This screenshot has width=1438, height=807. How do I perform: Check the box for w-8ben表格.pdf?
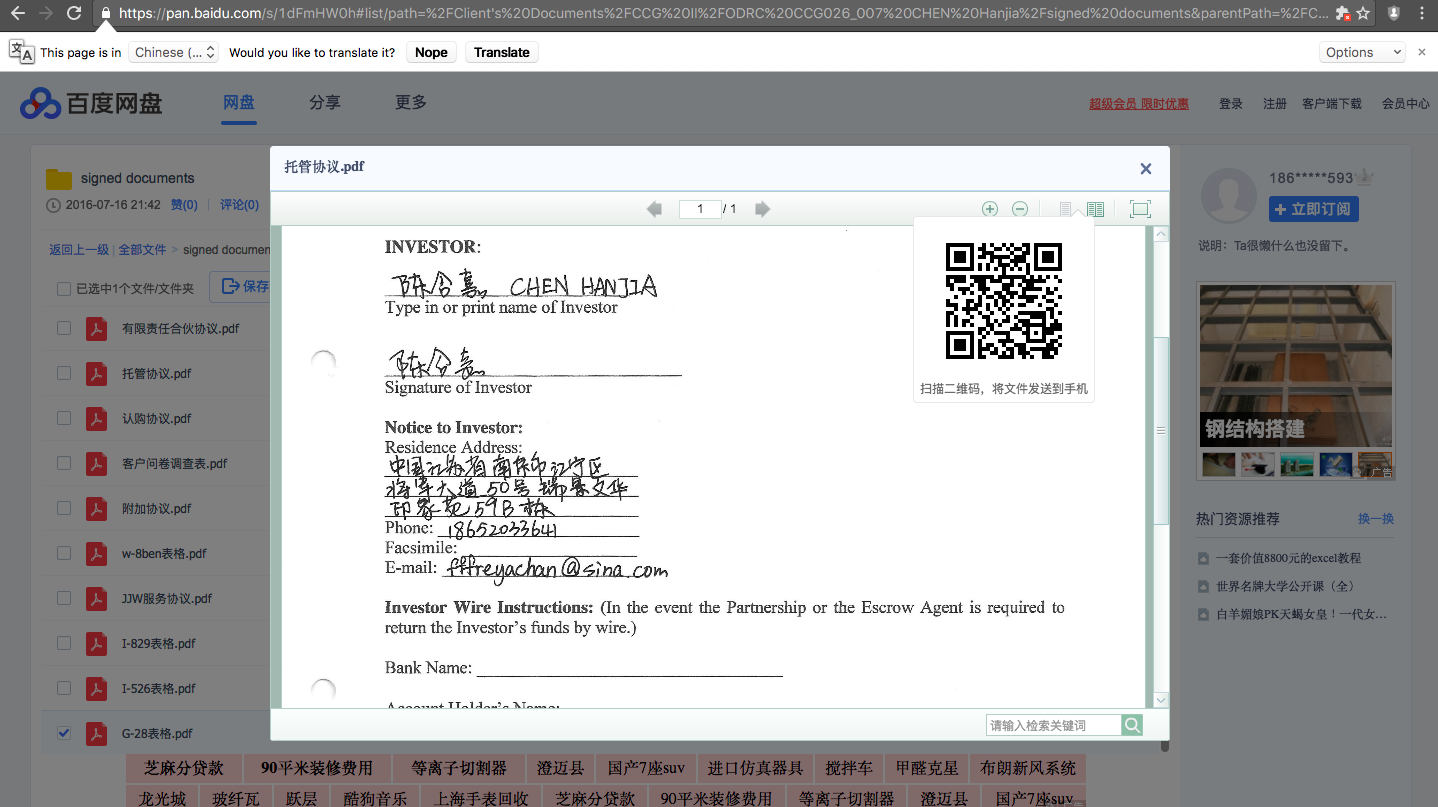[64, 553]
